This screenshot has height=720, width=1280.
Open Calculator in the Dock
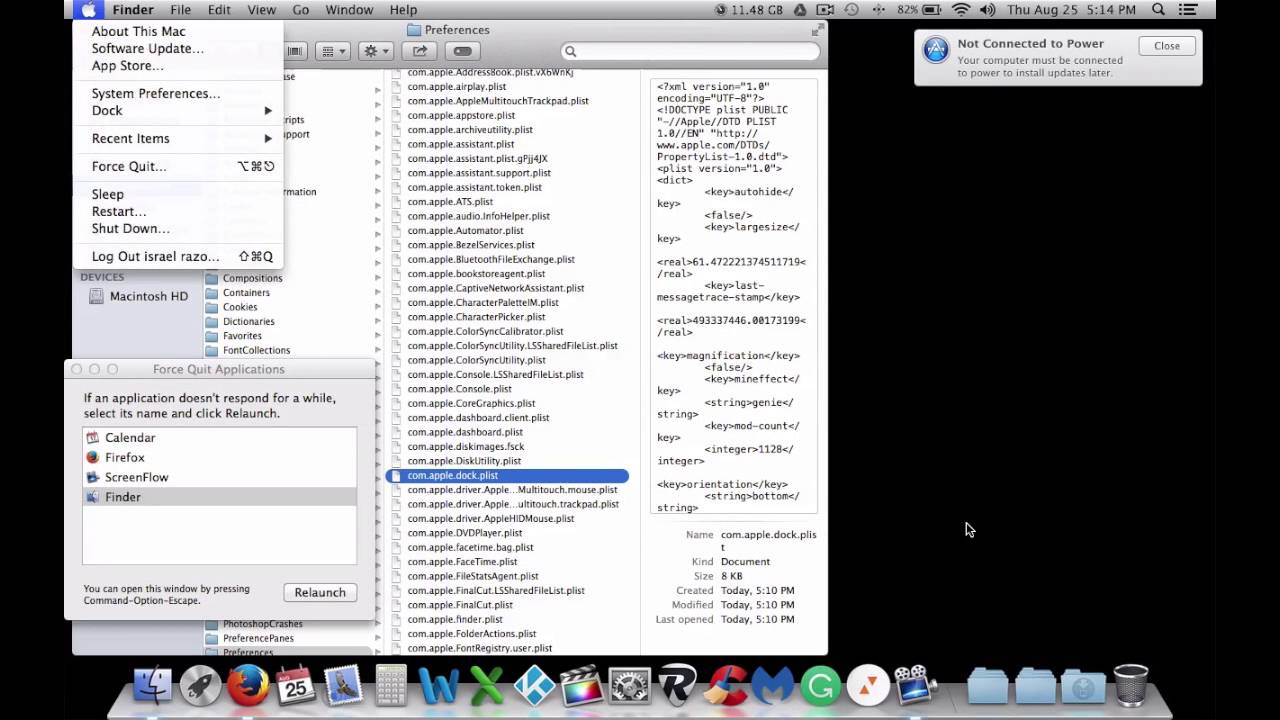point(391,687)
